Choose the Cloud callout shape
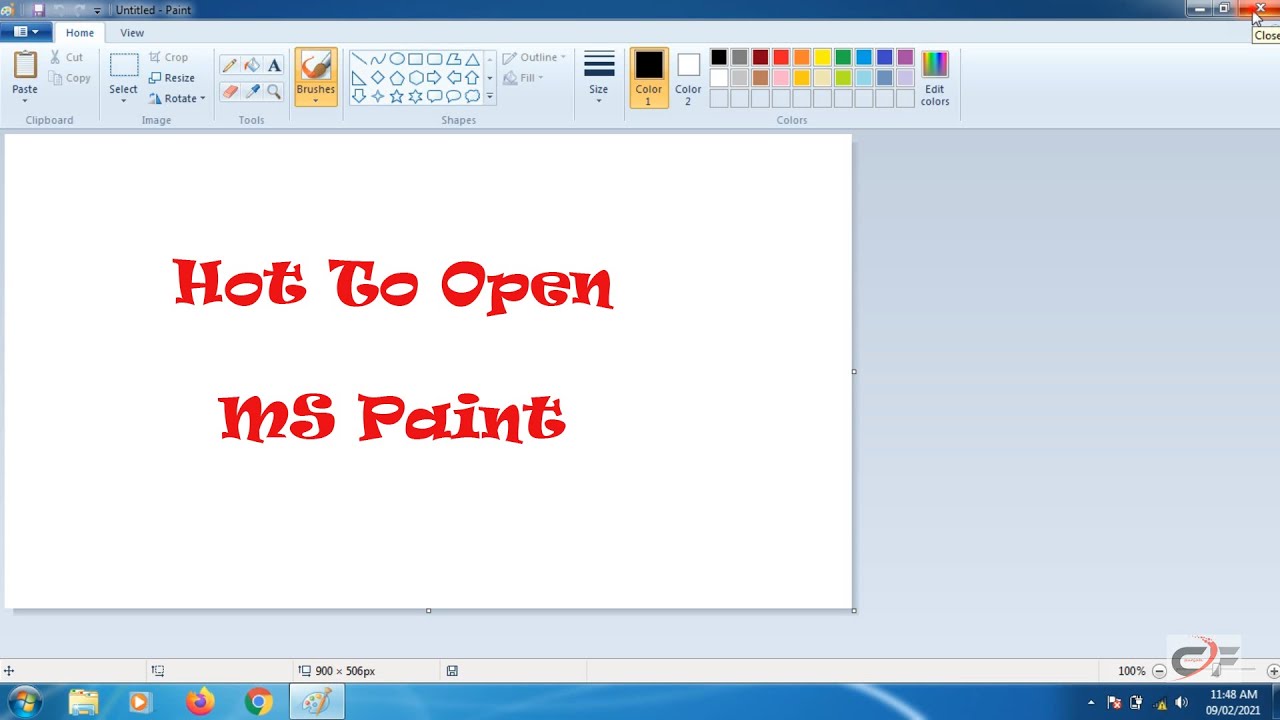 472,97
